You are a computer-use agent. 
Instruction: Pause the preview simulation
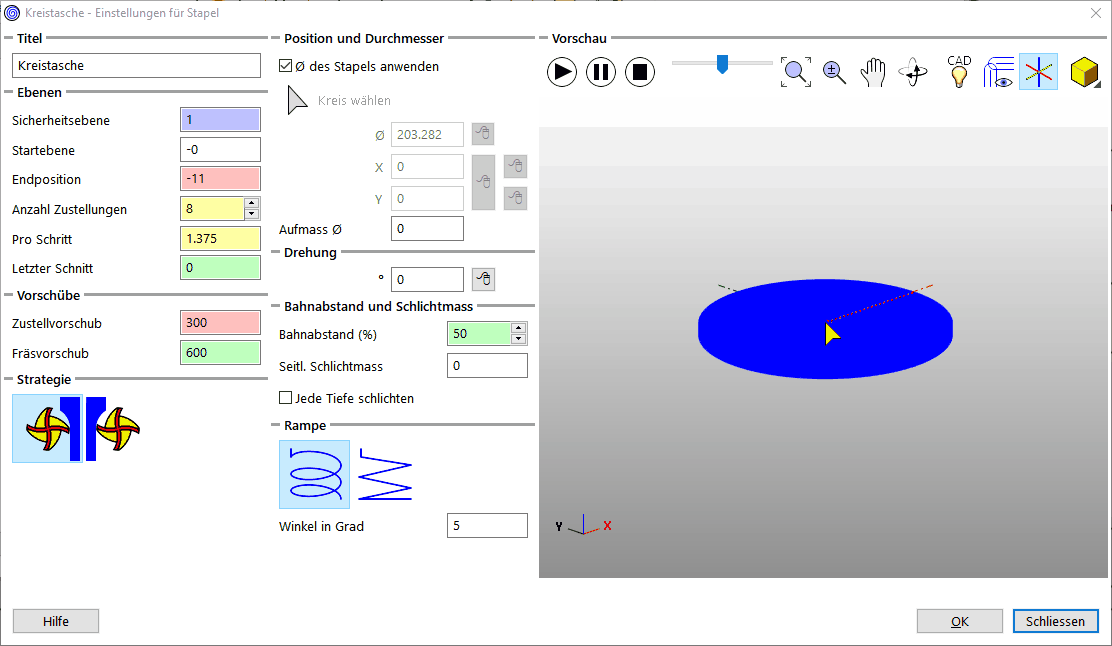601,72
